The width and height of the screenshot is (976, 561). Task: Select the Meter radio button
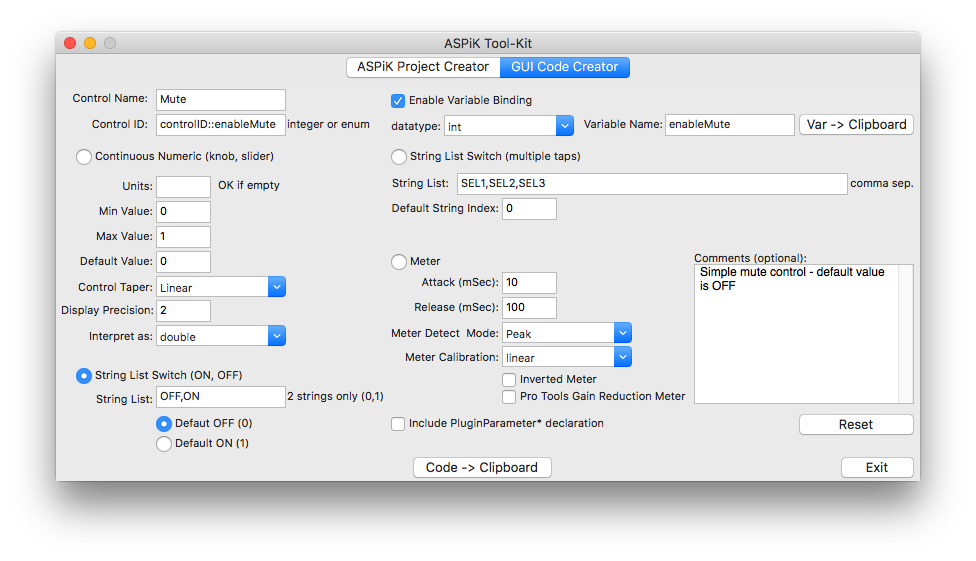399,262
